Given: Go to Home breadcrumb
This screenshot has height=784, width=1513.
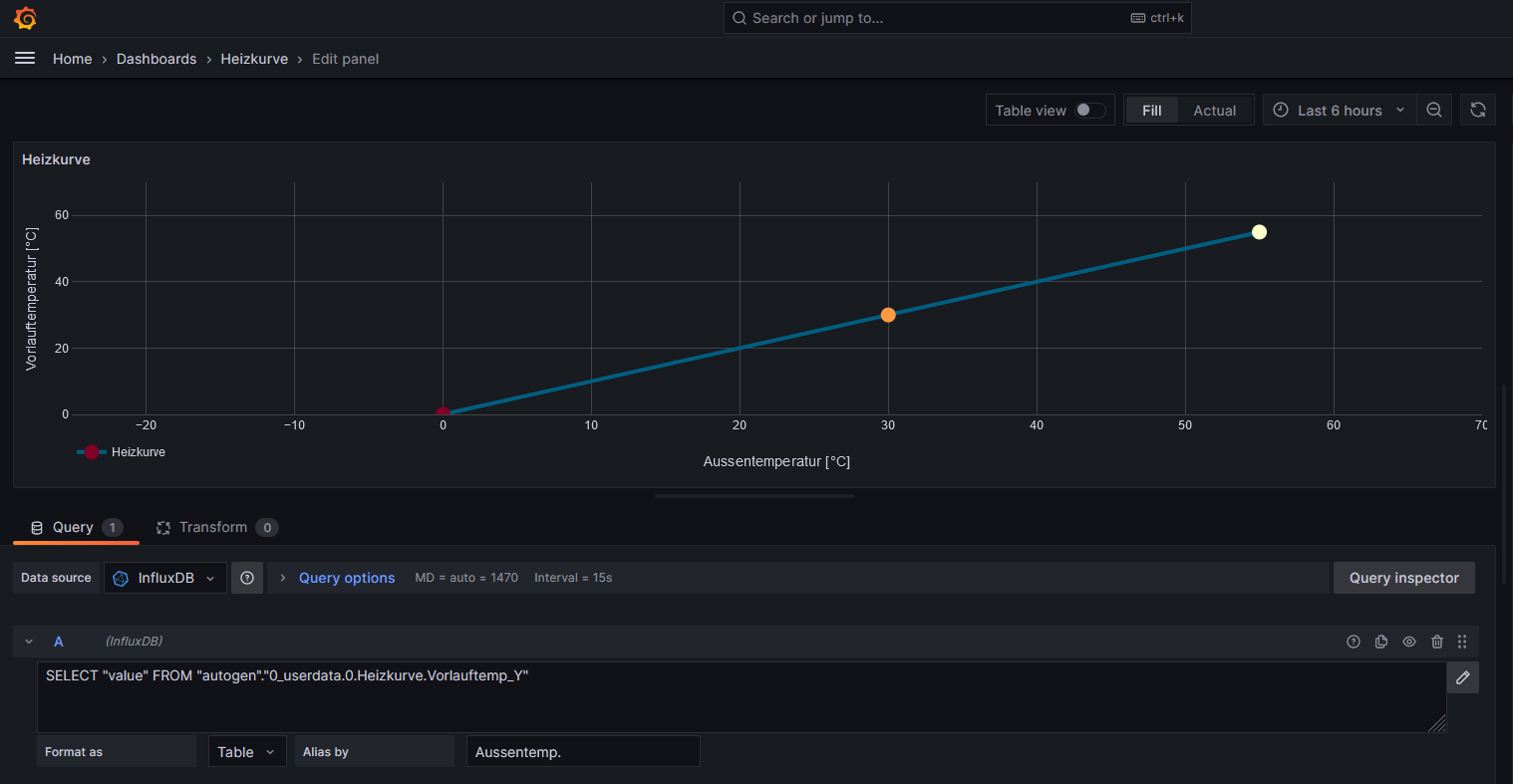Looking at the screenshot, I should coord(72,59).
